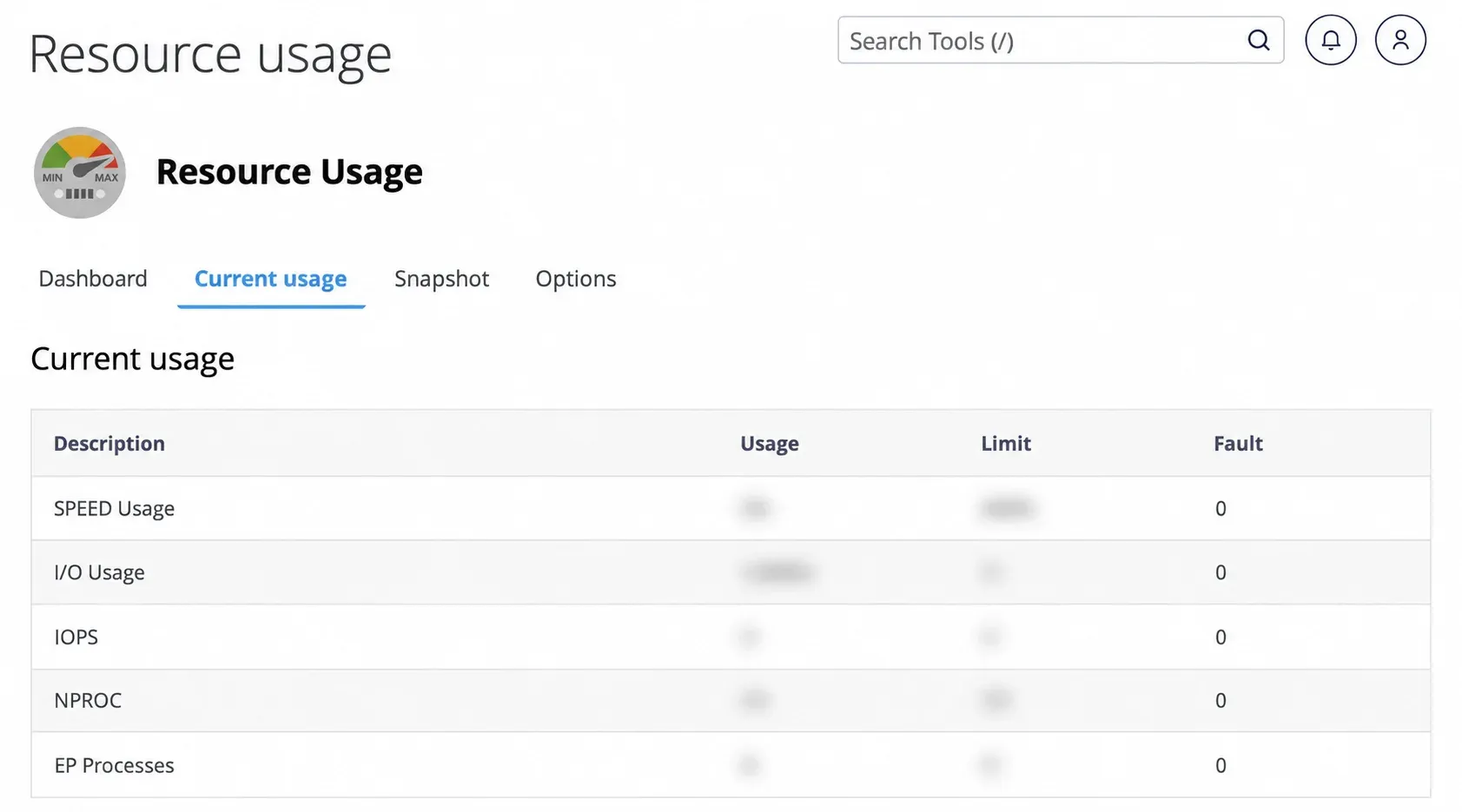Click the bold Resource Usage heading

click(x=289, y=172)
